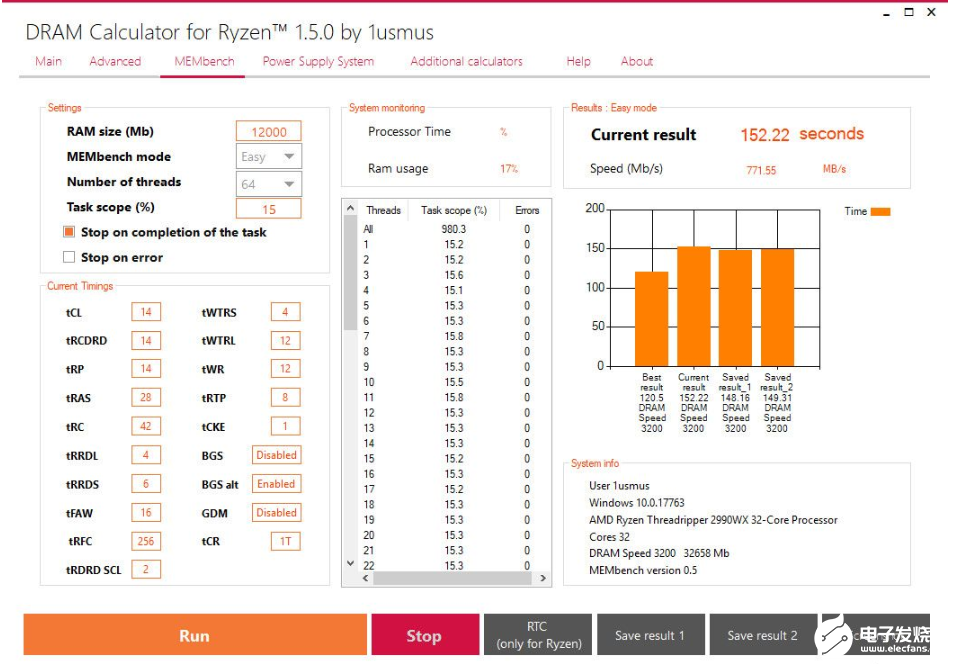Click the tRFC value box showing 256
This screenshot has width=959, height=664.
tap(146, 541)
